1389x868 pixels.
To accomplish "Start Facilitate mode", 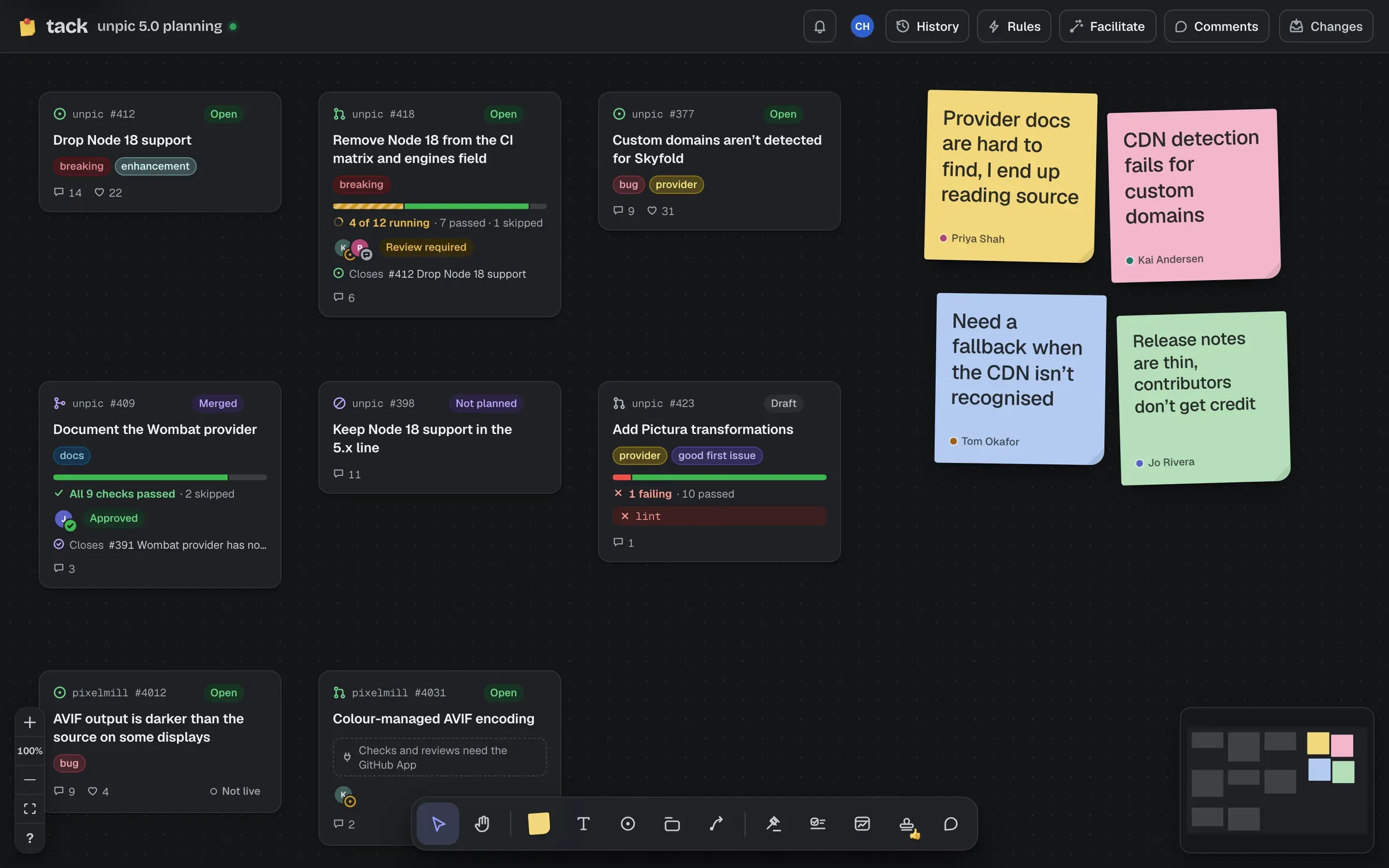I will tap(1107, 26).
